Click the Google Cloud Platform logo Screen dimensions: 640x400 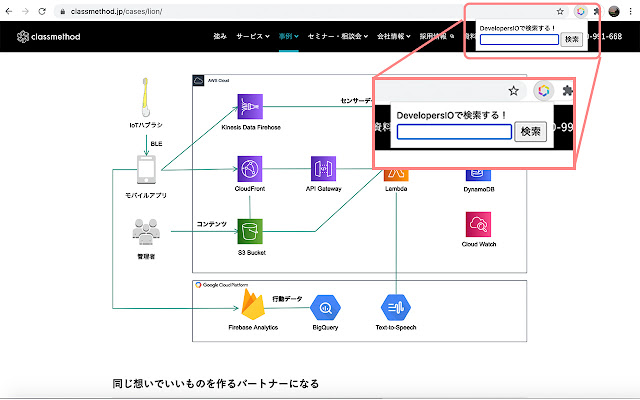coord(198,285)
